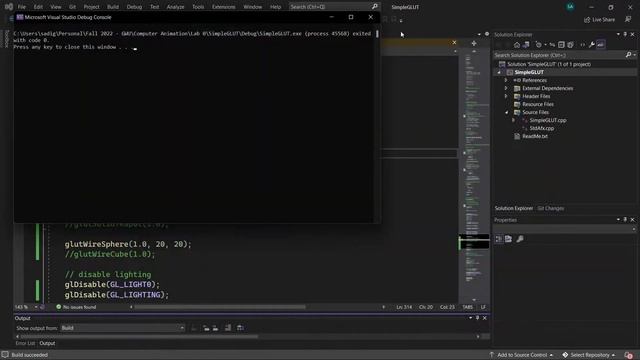Open Add to Source Control menu
Image resolution: width=640 pixels, height=360 pixels.
tap(521, 355)
